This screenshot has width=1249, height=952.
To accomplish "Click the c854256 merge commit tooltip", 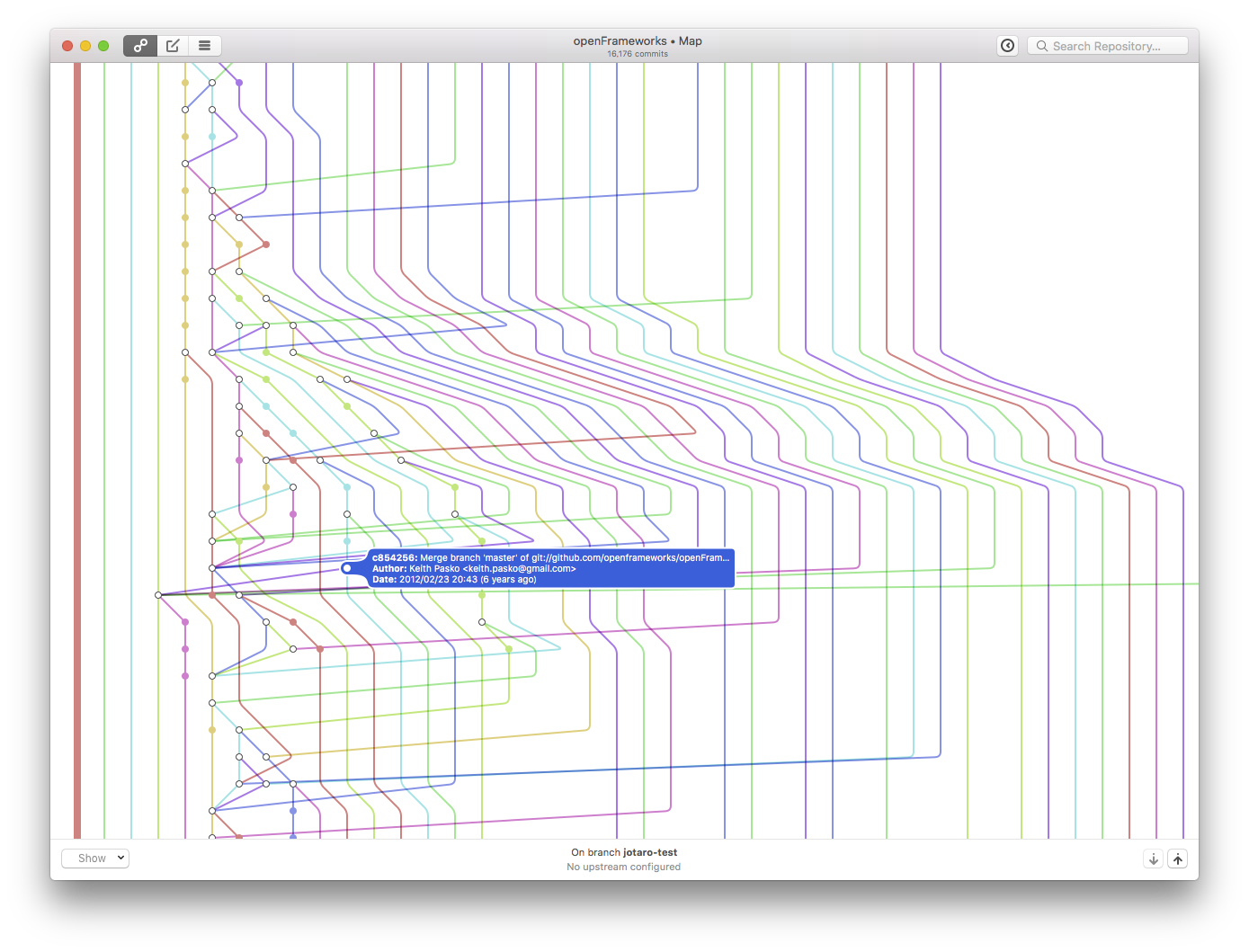I will pos(550,568).
